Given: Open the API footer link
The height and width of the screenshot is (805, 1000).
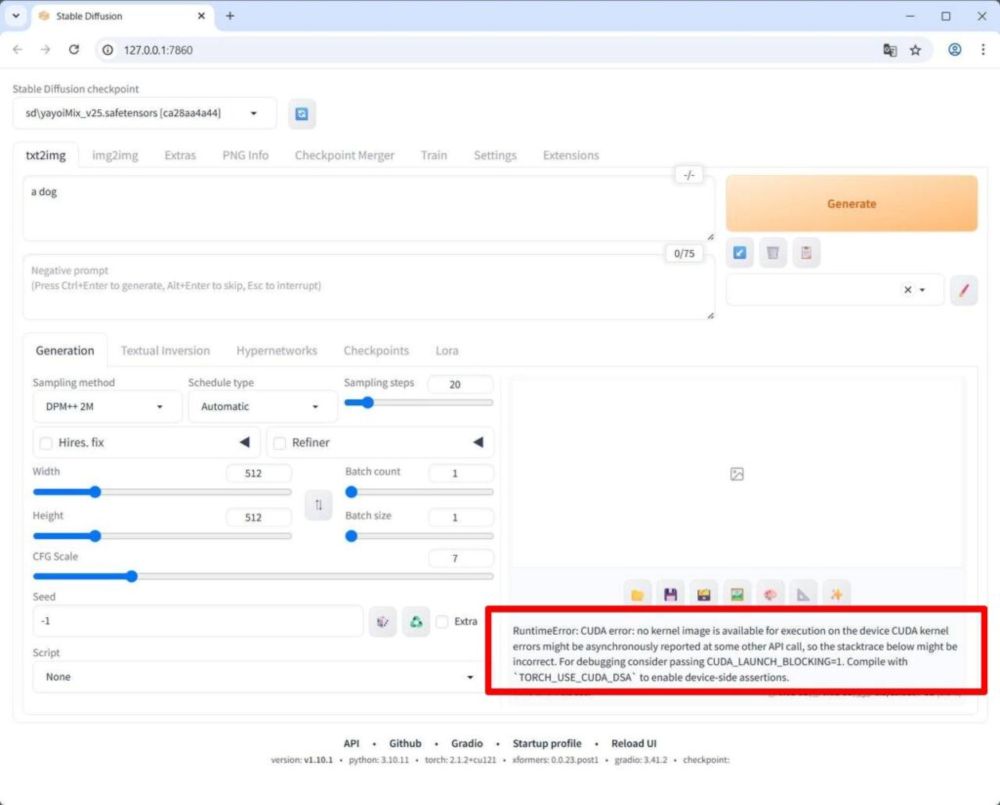Looking at the screenshot, I should (351, 744).
